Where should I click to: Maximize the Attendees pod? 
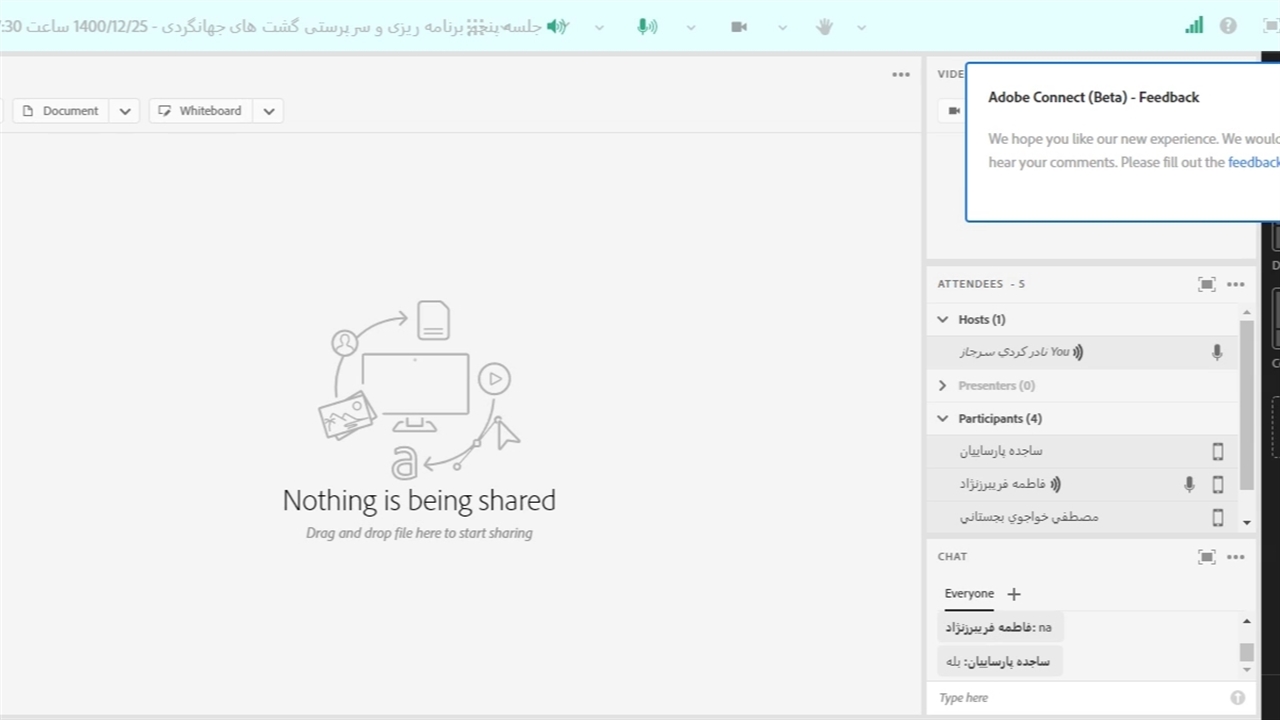coord(1207,284)
